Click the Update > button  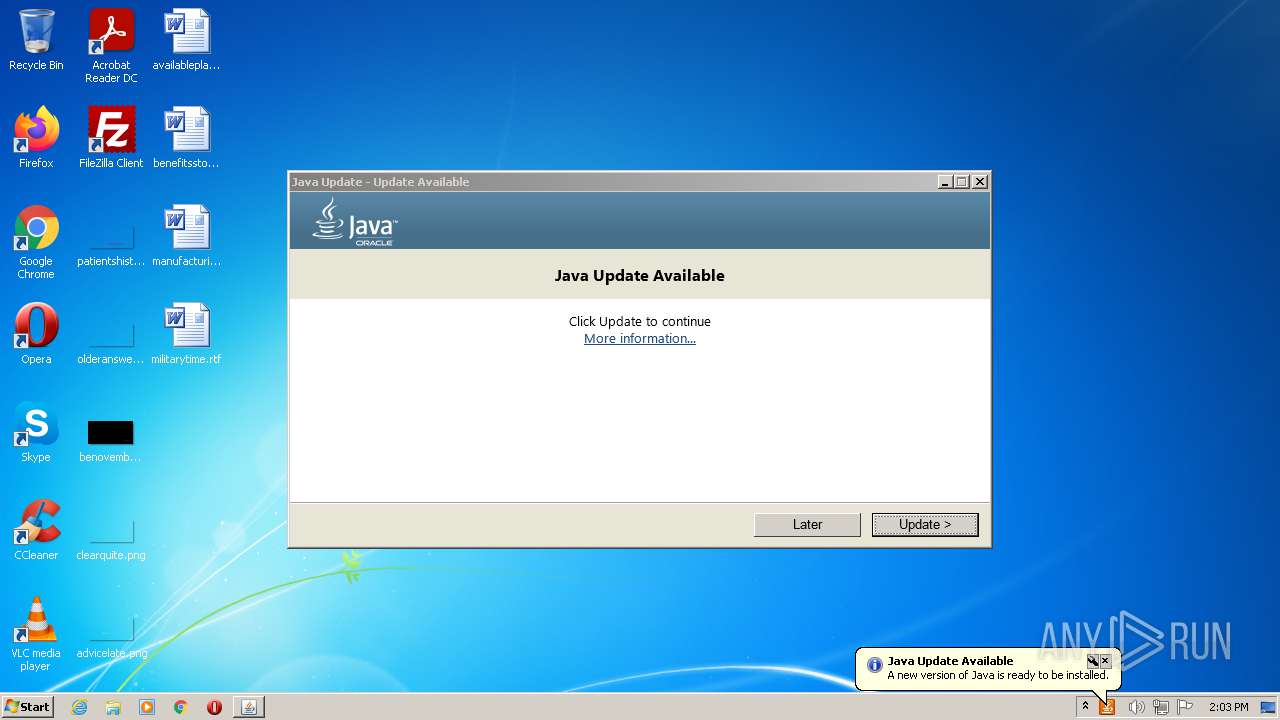tap(925, 525)
